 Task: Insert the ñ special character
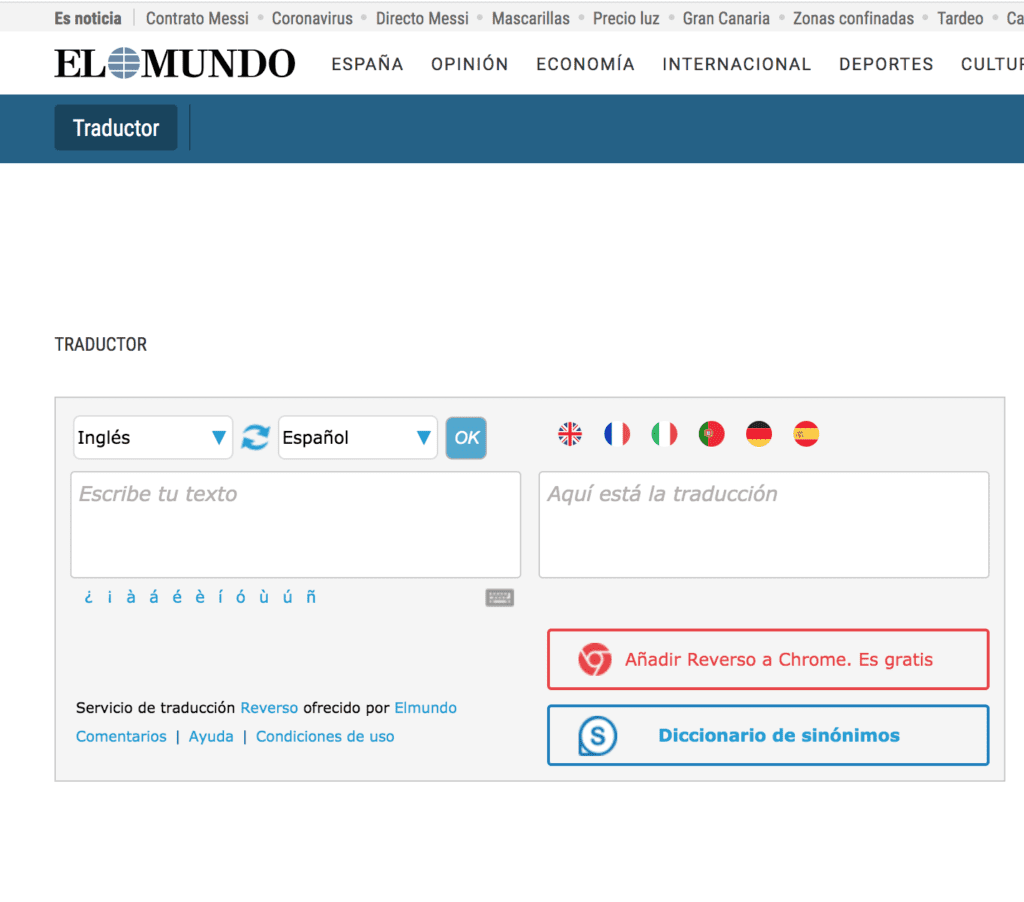click(x=311, y=597)
